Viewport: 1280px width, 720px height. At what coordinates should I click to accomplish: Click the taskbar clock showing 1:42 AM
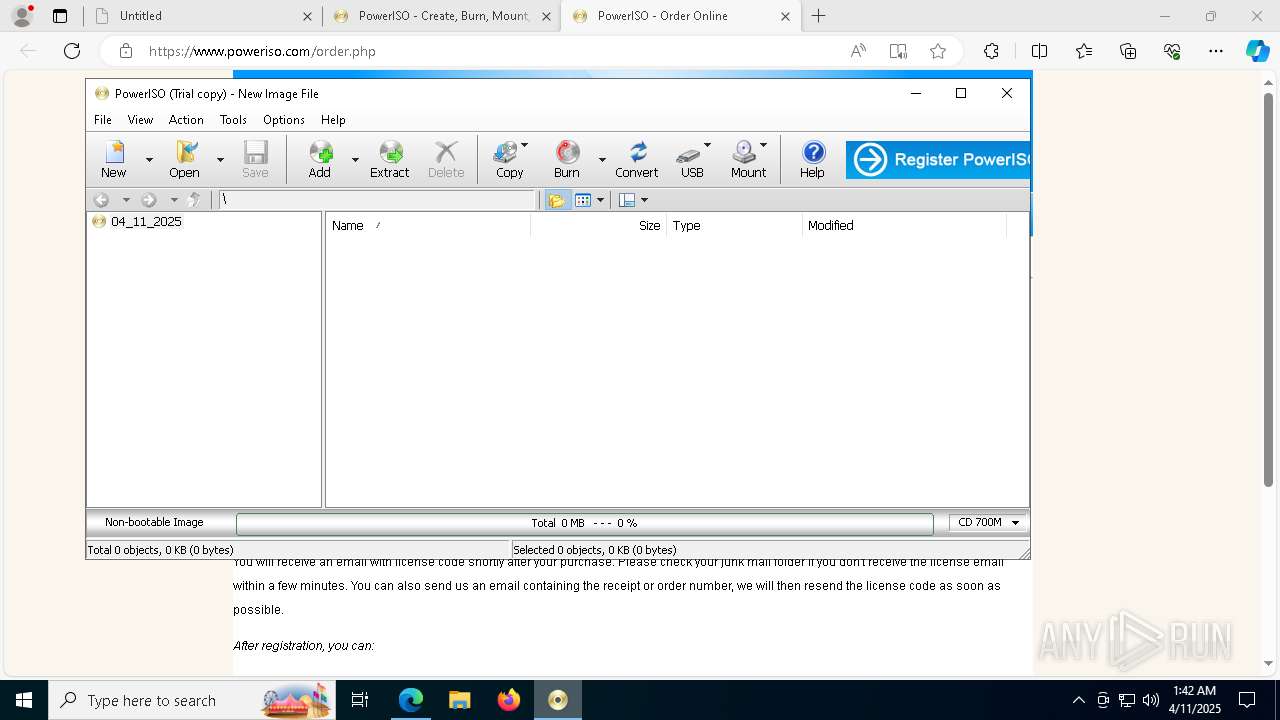click(x=1195, y=700)
